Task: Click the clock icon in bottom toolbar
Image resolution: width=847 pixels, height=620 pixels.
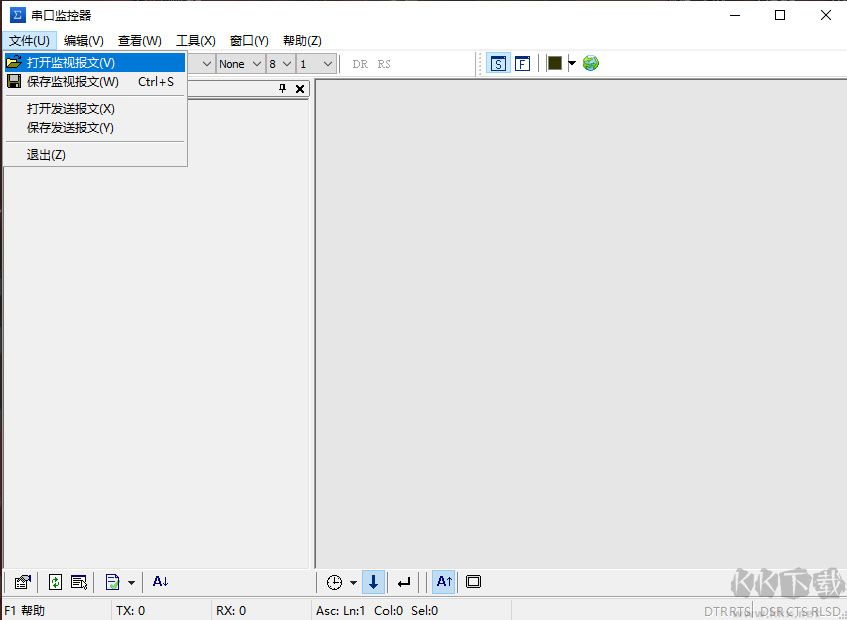Action: [x=334, y=582]
